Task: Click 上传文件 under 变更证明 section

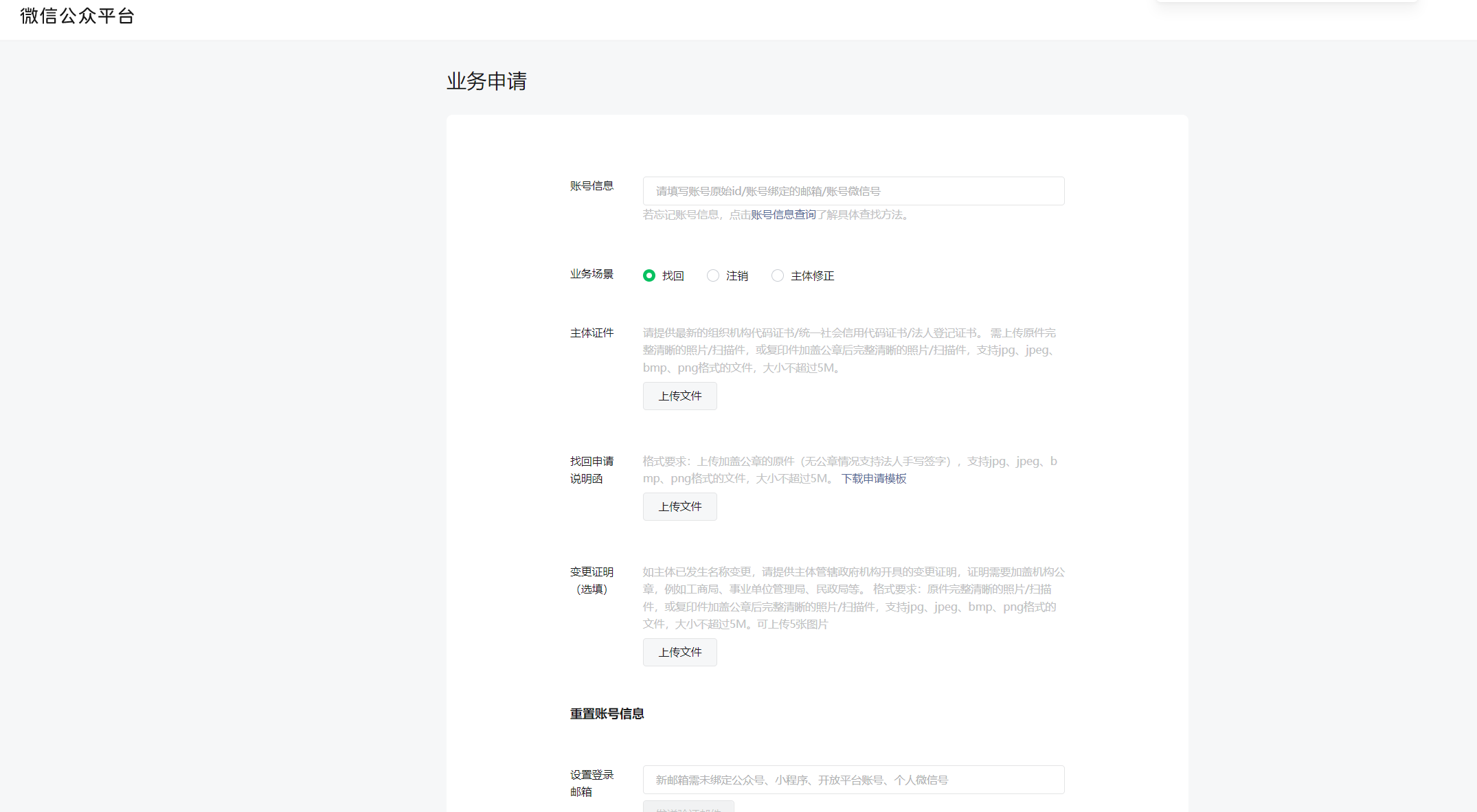Action: (x=679, y=653)
